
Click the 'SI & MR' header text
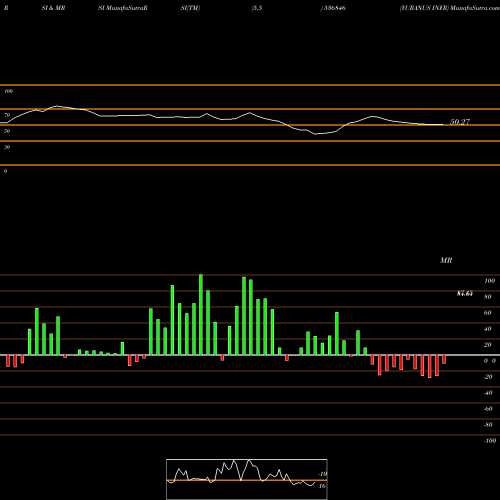point(53,8)
